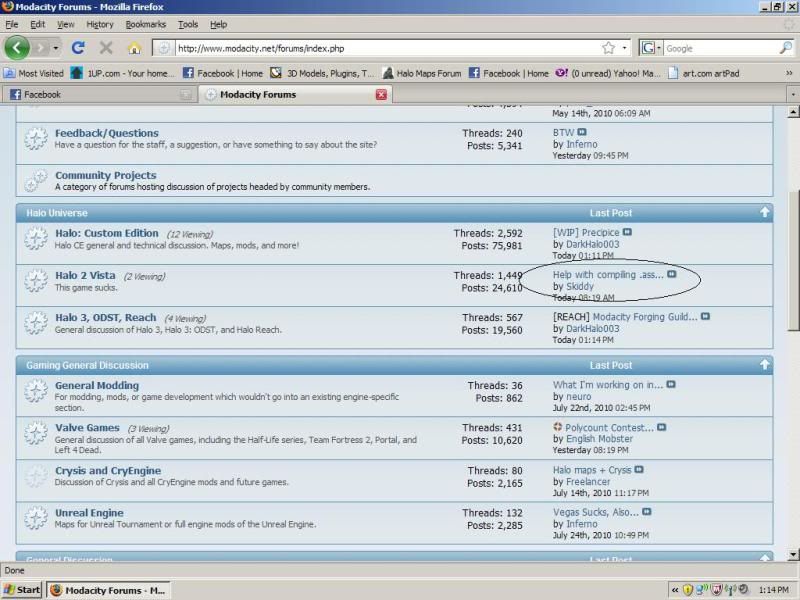800x600 pixels.
Task: Open the bookmark star dropdown arrow
Action: [x=624, y=48]
